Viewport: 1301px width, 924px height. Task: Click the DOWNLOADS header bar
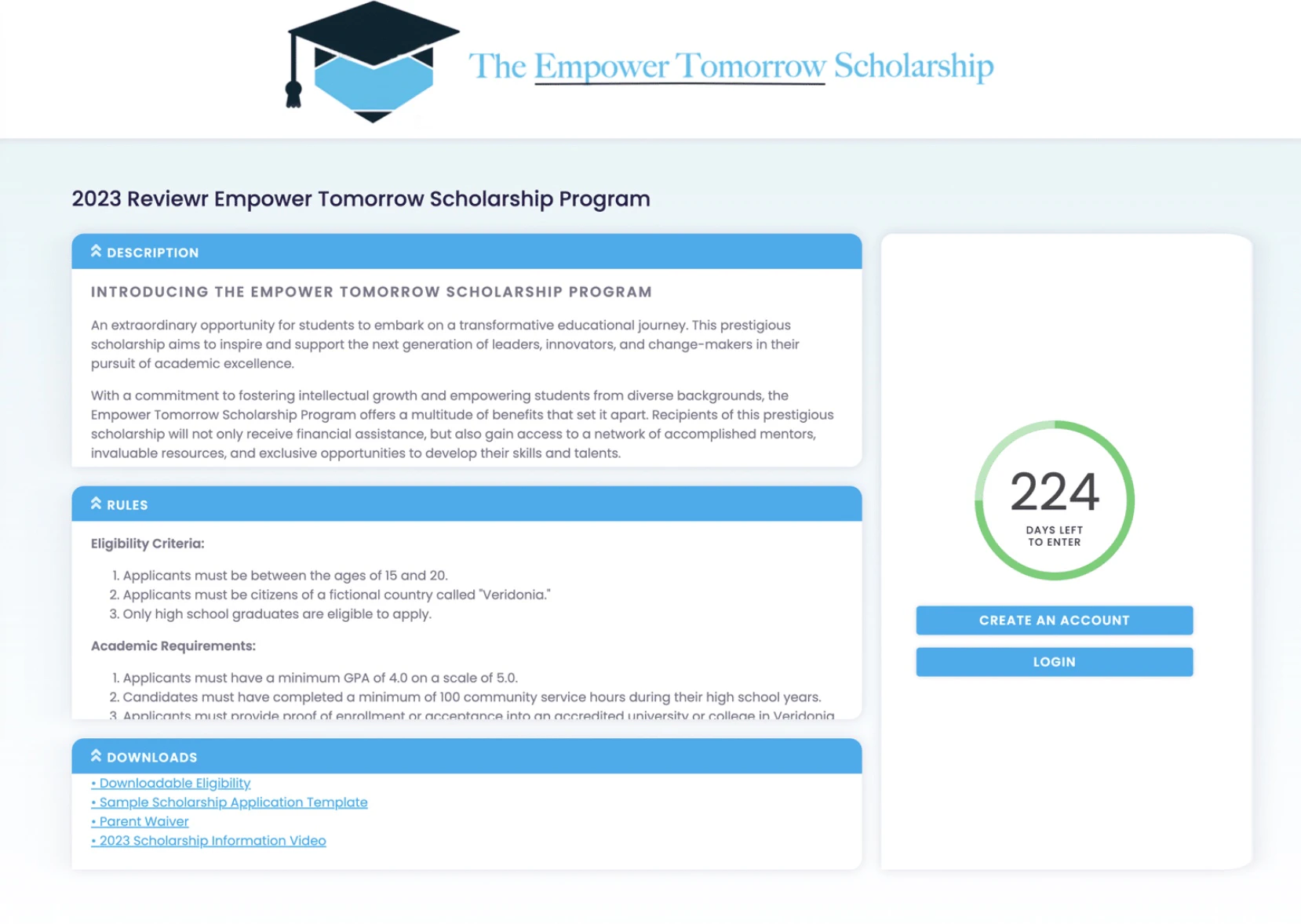(467, 756)
